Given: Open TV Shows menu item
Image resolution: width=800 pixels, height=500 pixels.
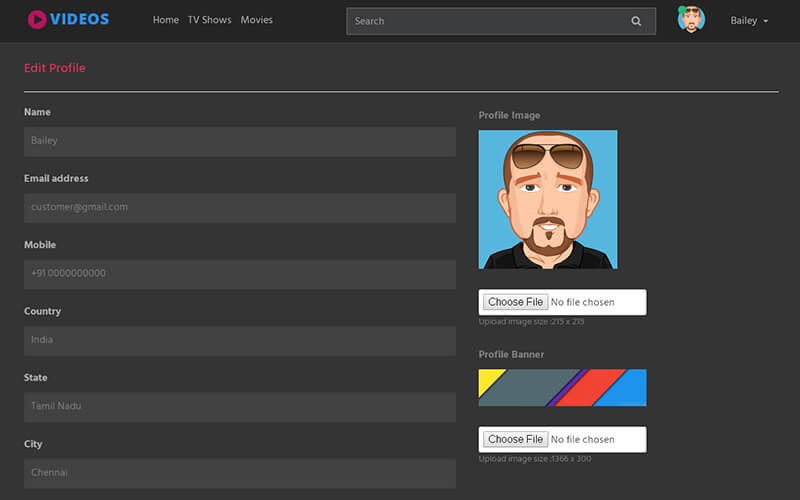Looking at the screenshot, I should coord(209,20).
